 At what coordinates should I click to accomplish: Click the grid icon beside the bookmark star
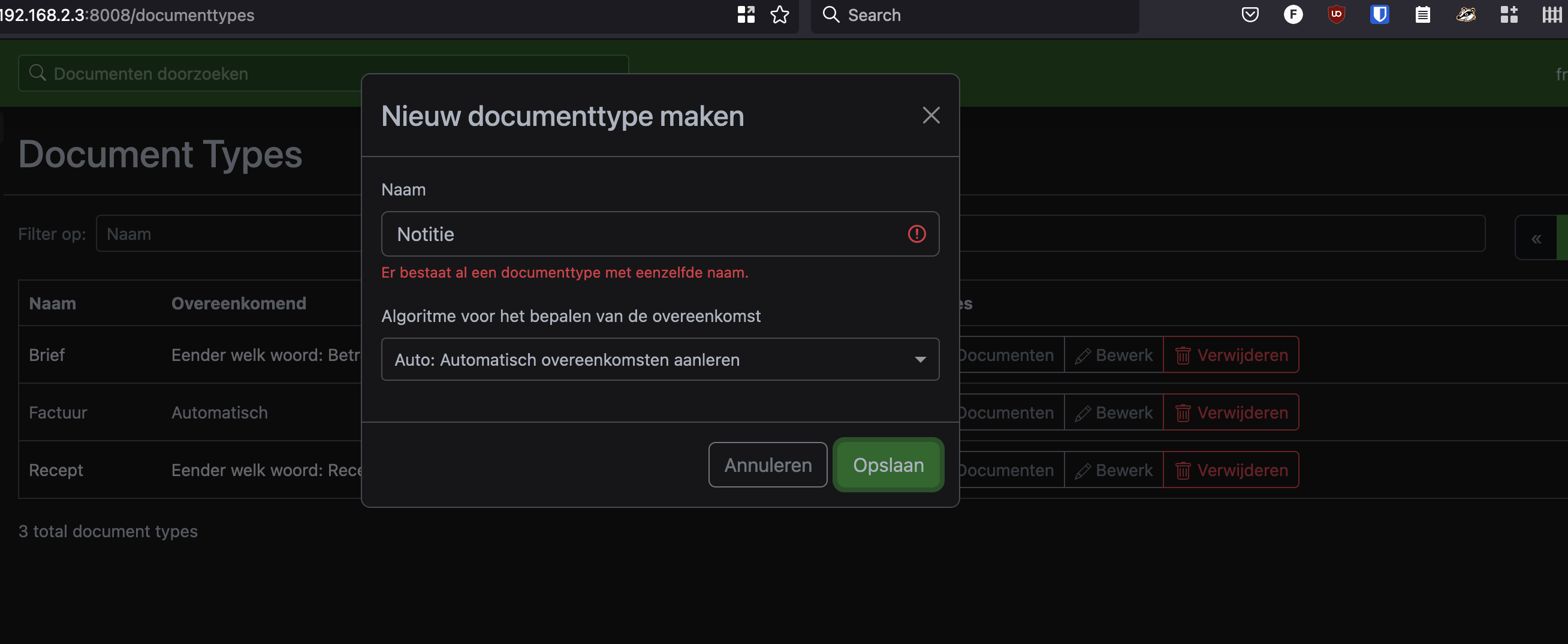(x=746, y=14)
